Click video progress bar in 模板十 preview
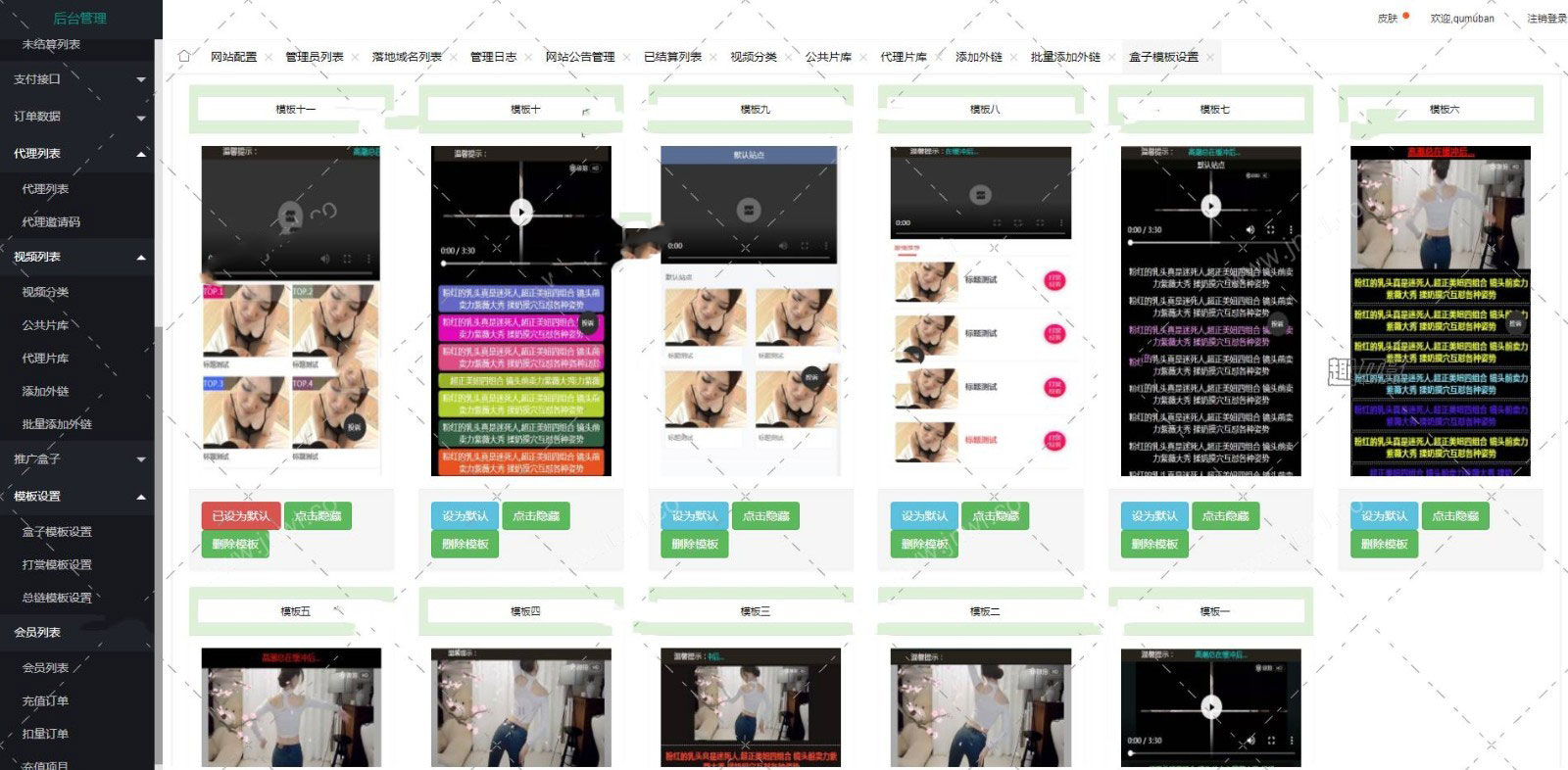The height and width of the screenshot is (770, 1568). (520, 264)
